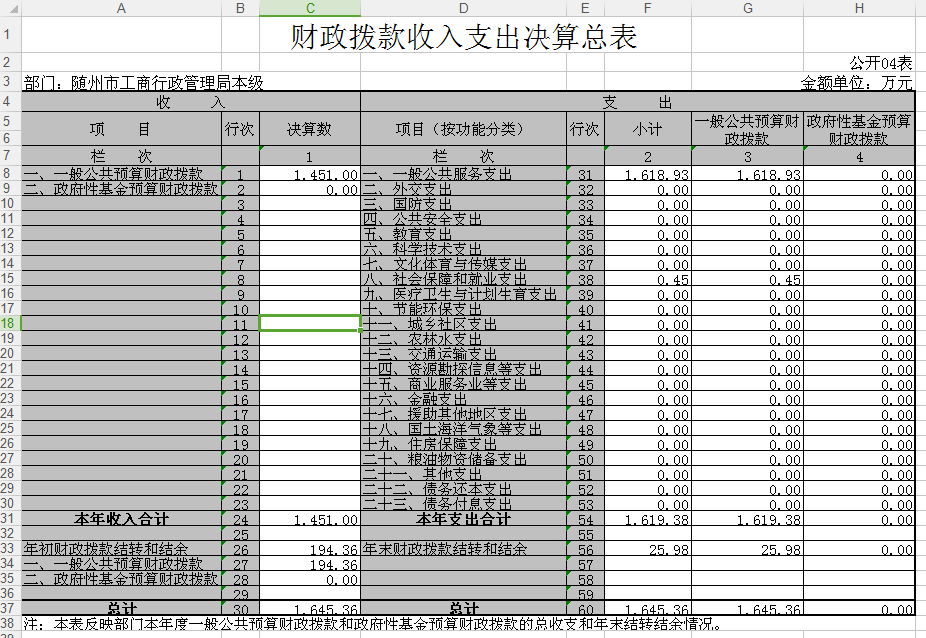
Task: Select the 决算数 header cell
Action: (x=309, y=129)
